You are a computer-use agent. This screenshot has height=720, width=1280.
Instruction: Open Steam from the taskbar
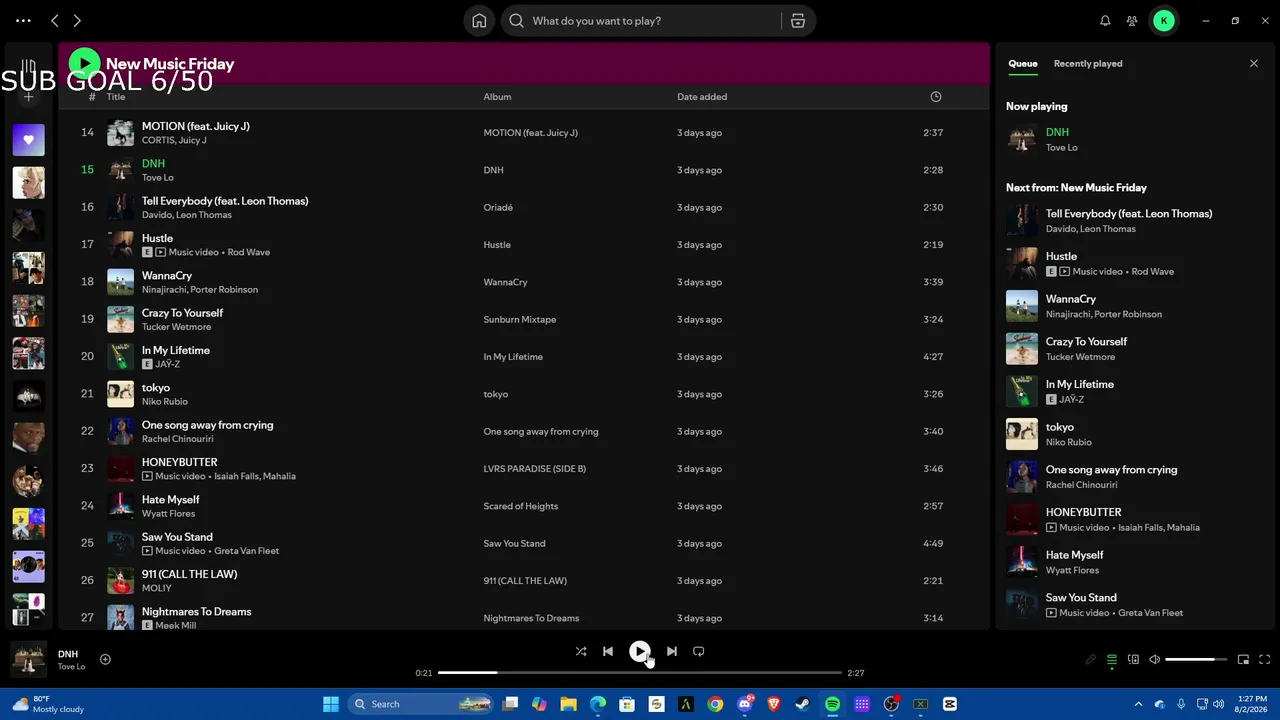point(803,704)
